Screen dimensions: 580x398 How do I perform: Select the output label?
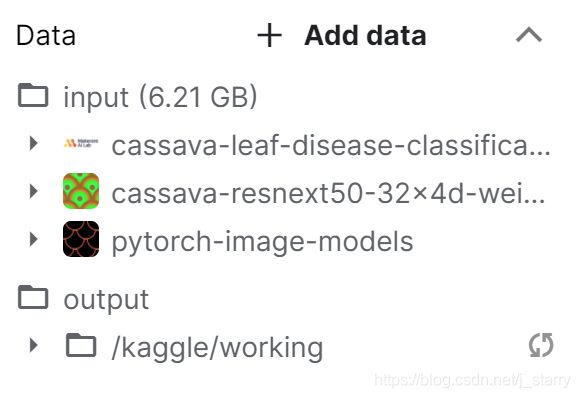tap(106, 300)
